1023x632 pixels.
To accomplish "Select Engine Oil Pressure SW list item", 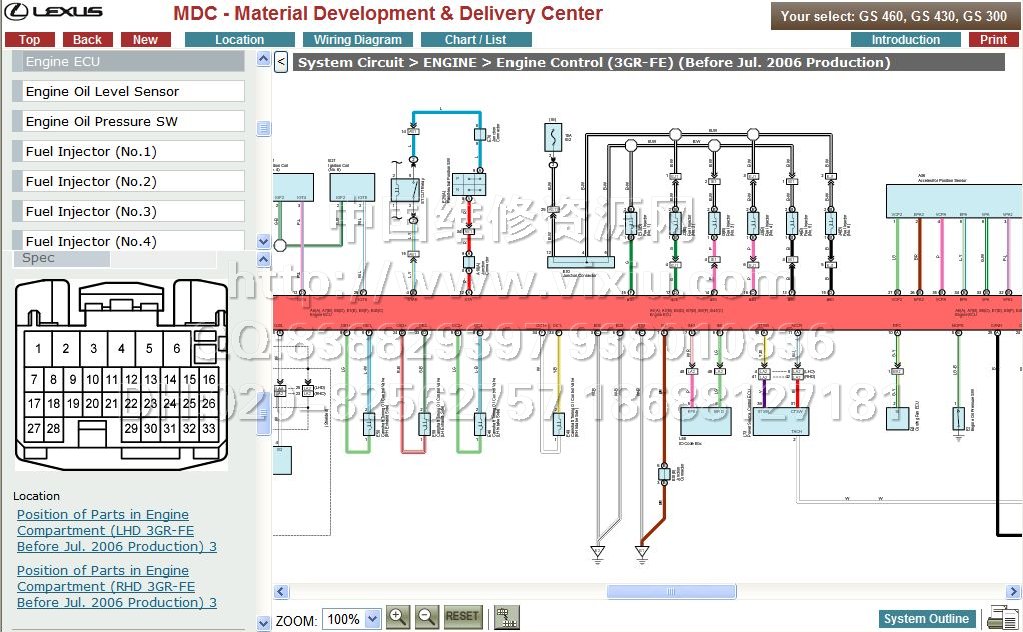I will [x=129, y=122].
